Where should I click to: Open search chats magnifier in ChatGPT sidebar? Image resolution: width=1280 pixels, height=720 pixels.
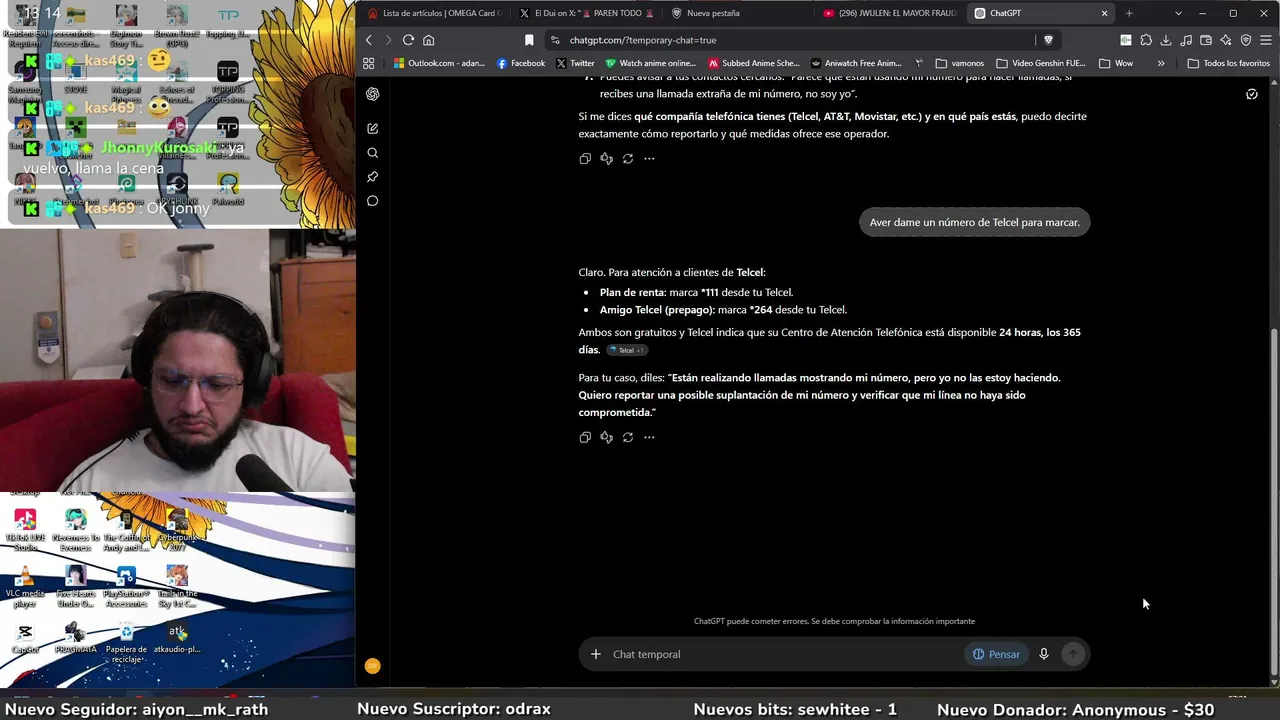(372, 153)
